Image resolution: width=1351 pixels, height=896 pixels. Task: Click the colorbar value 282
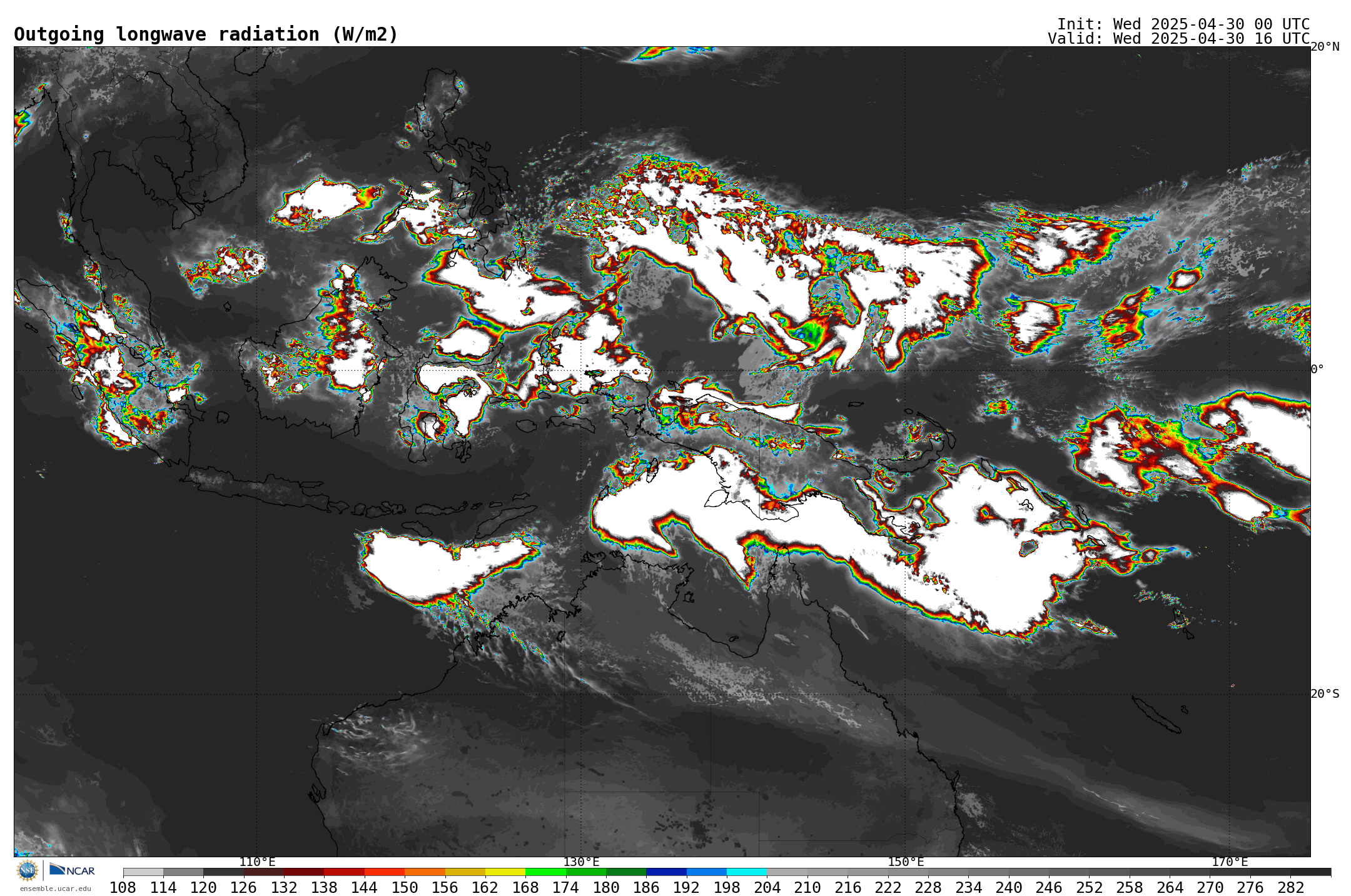click(x=1290, y=887)
